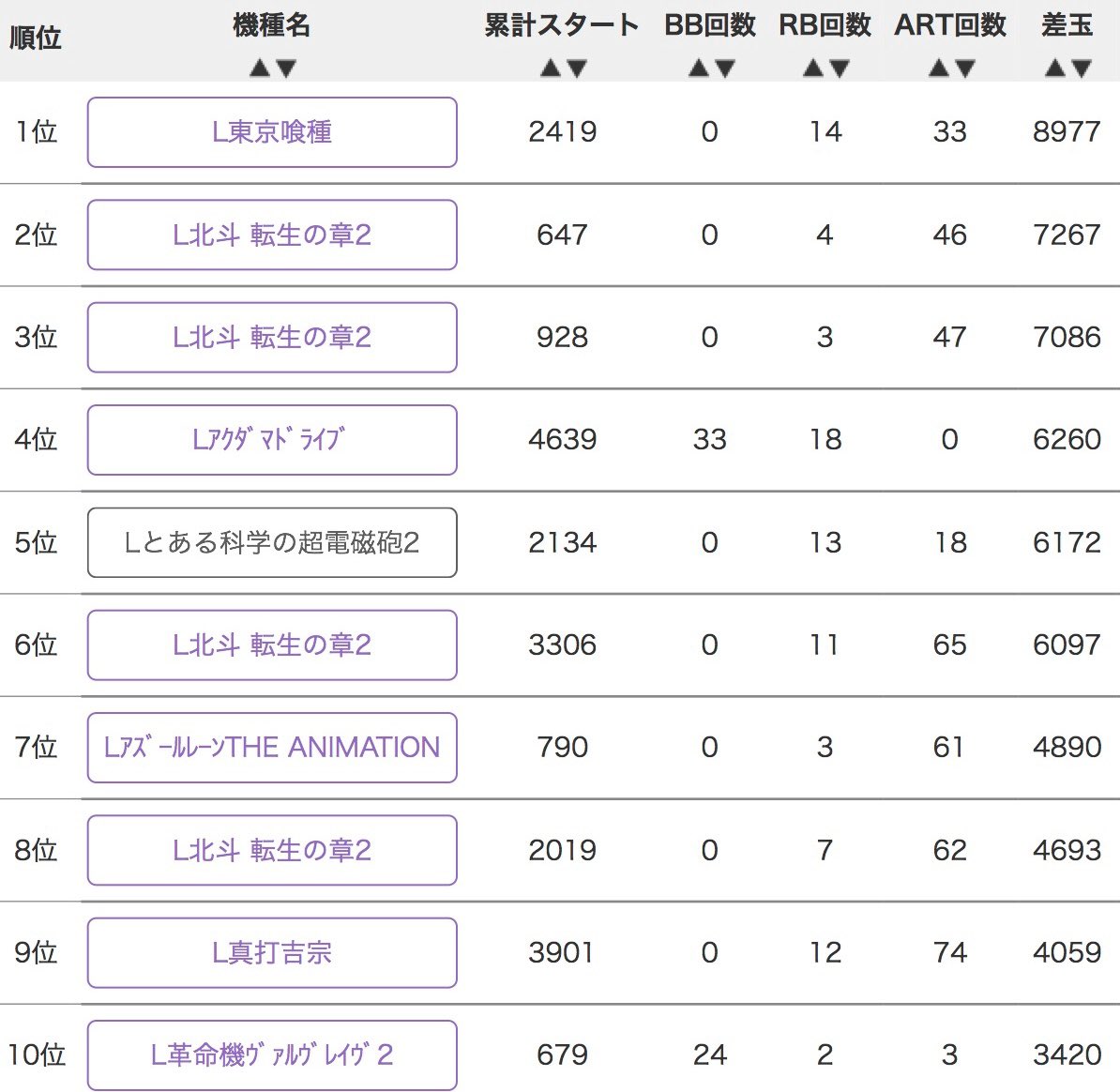Click the 機種名 column header text

pos(271,25)
